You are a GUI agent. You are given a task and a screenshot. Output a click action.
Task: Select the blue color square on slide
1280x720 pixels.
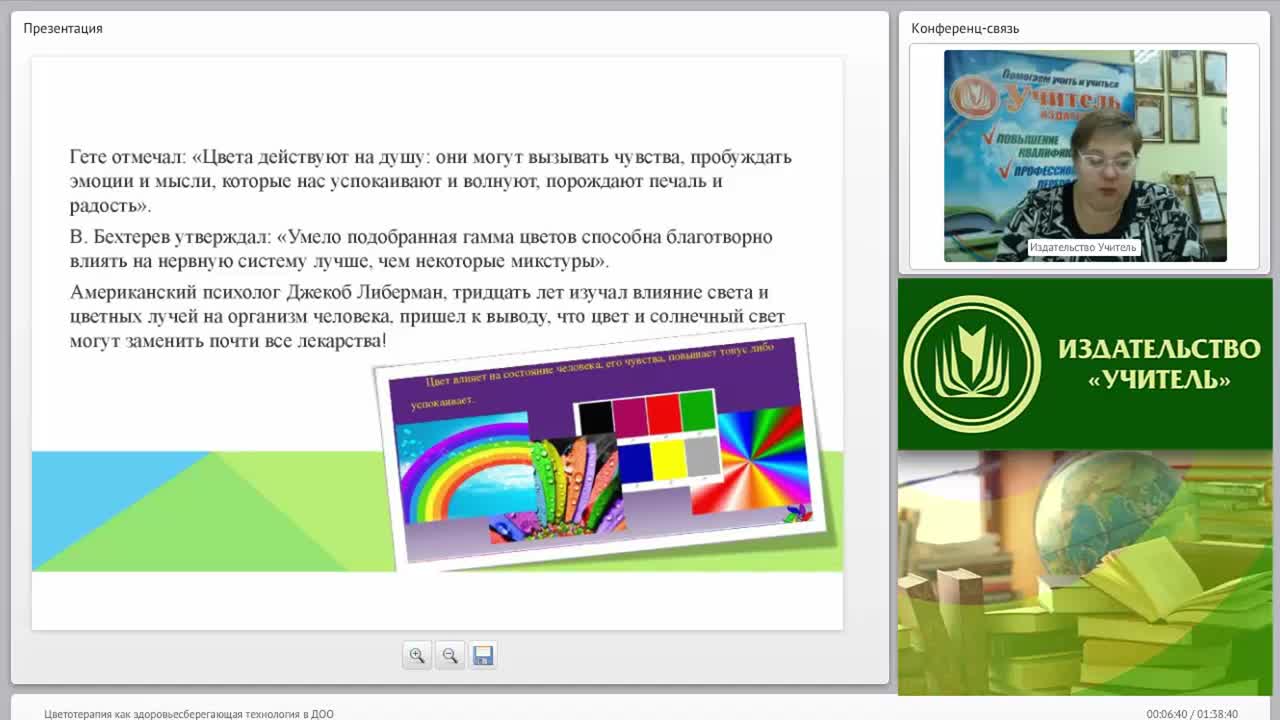[x=635, y=463]
